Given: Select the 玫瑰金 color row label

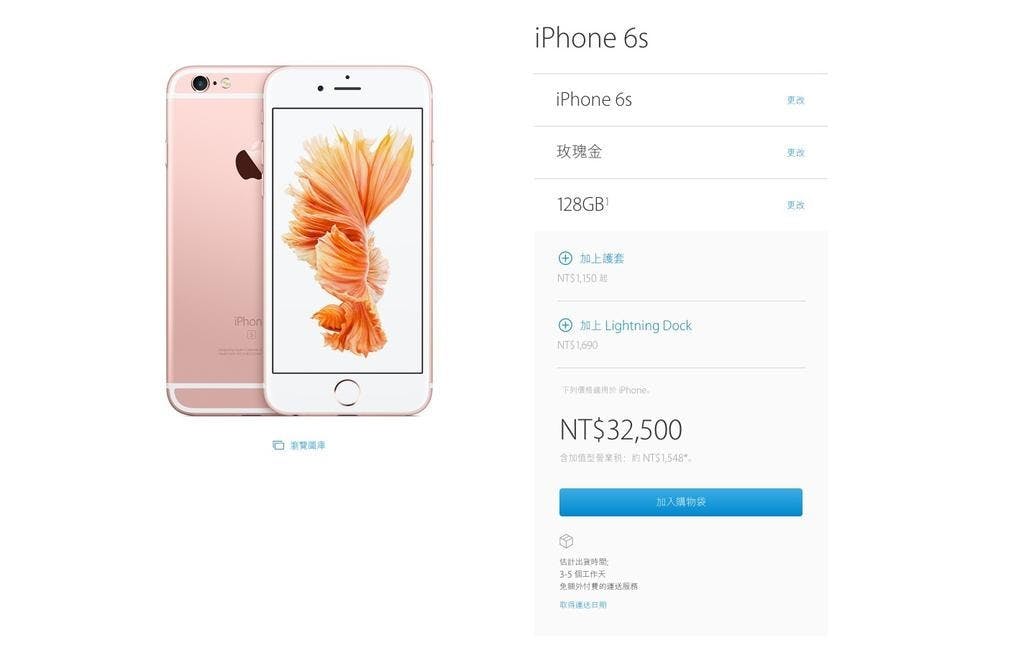Looking at the screenshot, I should [579, 152].
